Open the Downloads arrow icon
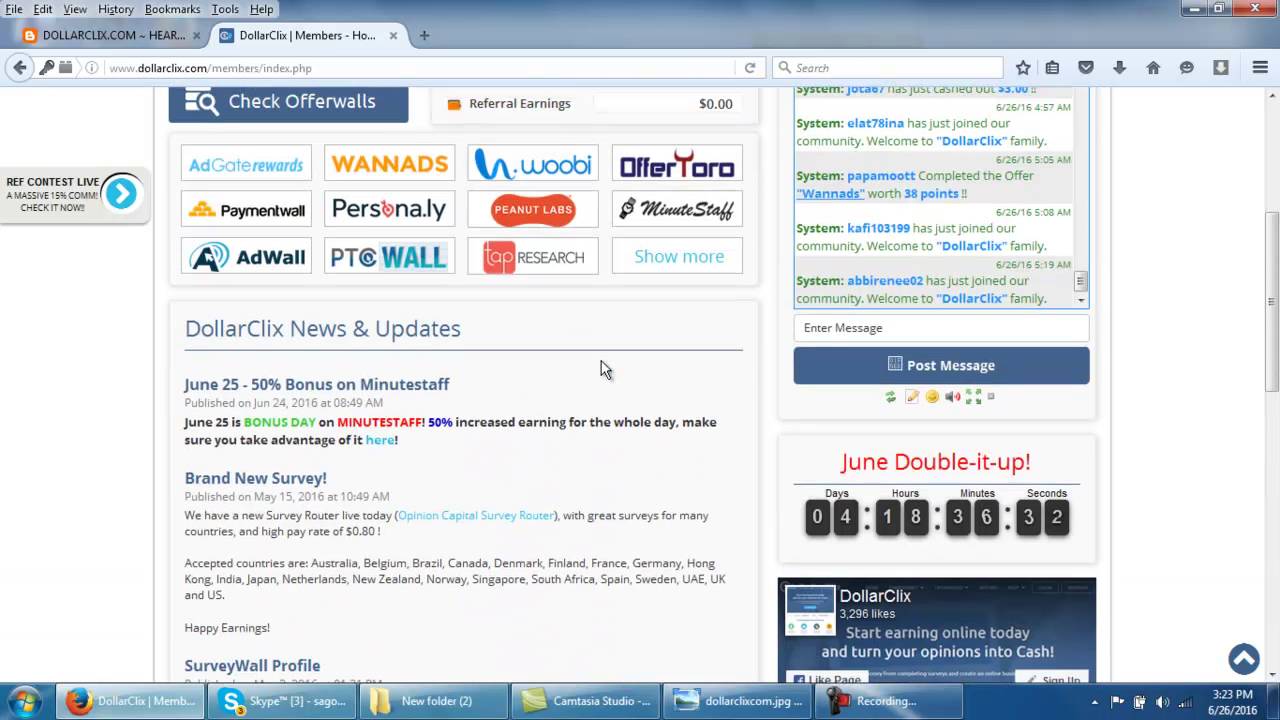Viewport: 1280px width, 720px height. tap(1119, 68)
